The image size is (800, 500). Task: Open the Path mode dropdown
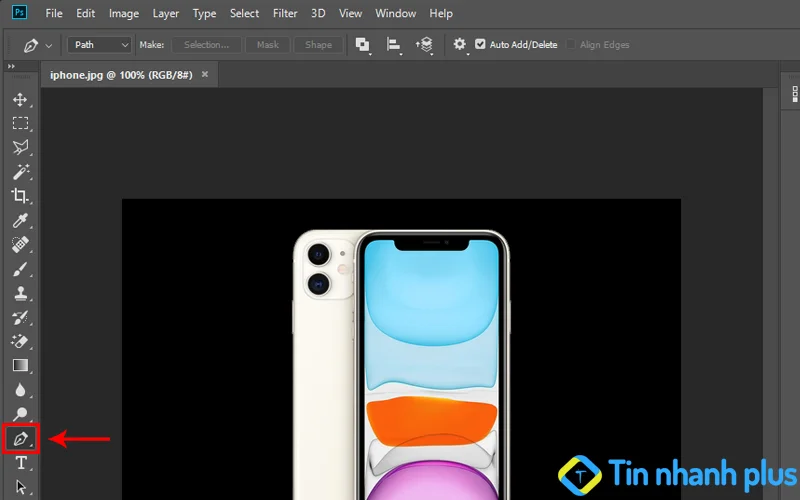click(101, 45)
